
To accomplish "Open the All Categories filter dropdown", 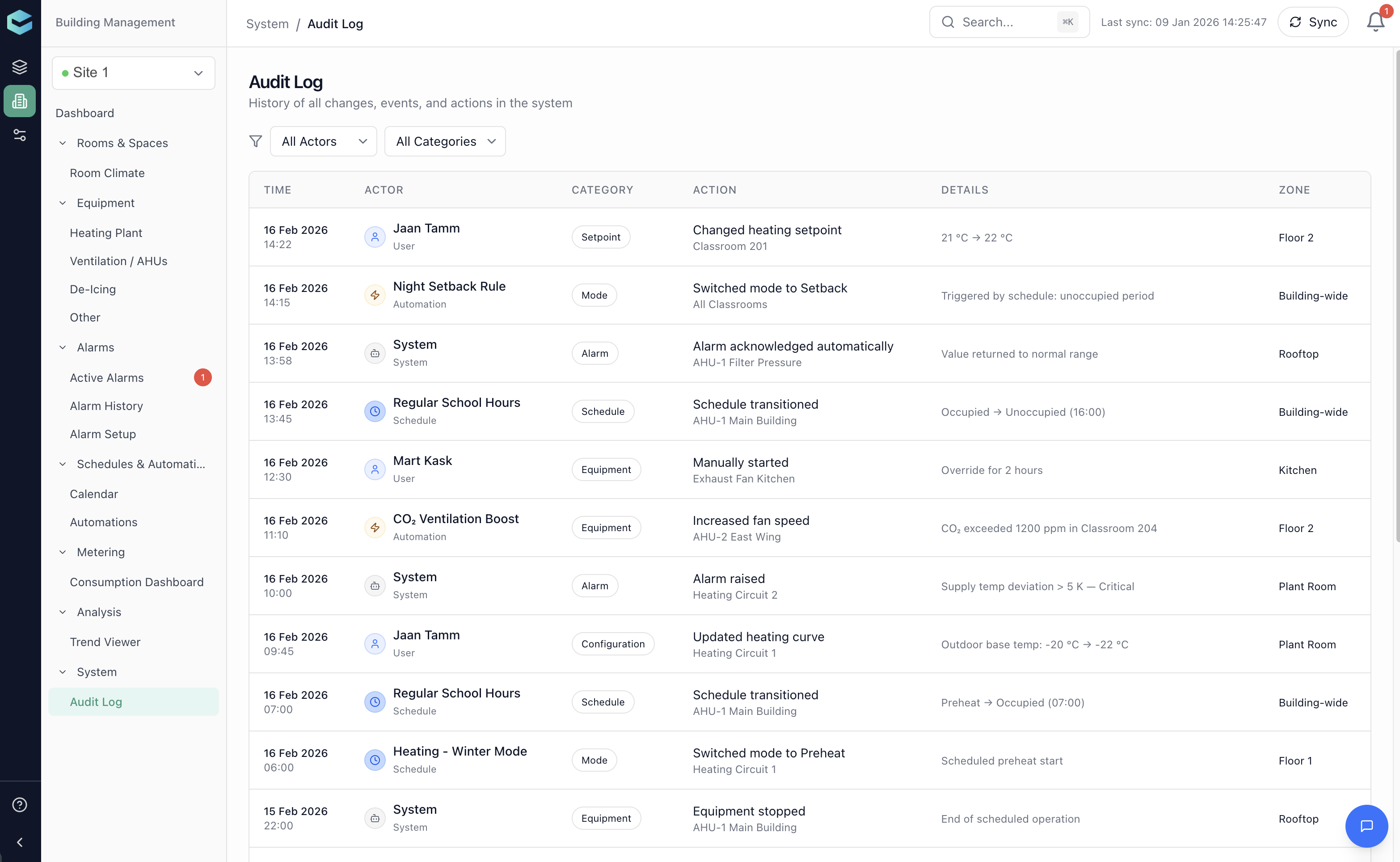I will (445, 141).
